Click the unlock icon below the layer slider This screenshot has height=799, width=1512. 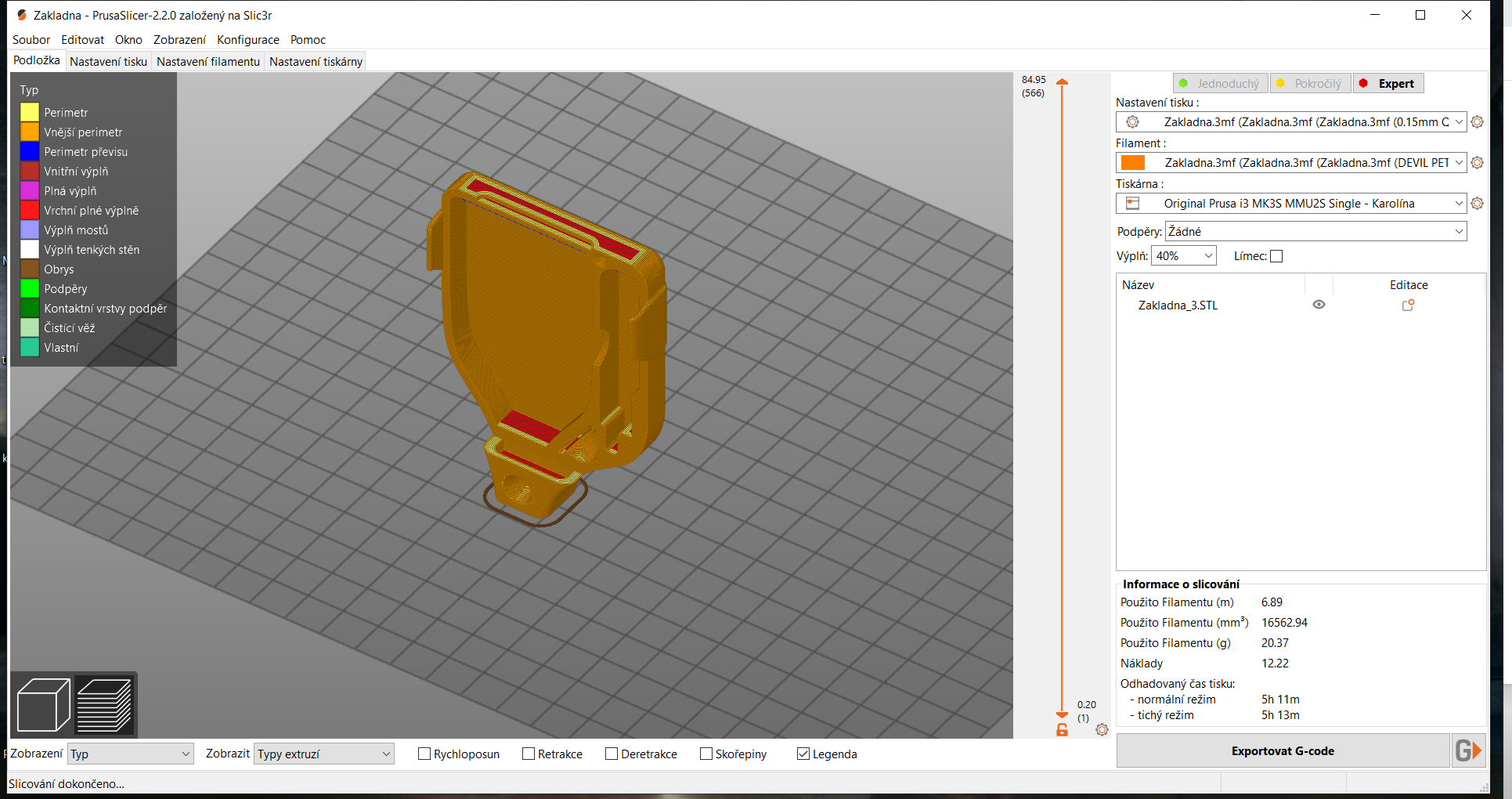[1062, 729]
